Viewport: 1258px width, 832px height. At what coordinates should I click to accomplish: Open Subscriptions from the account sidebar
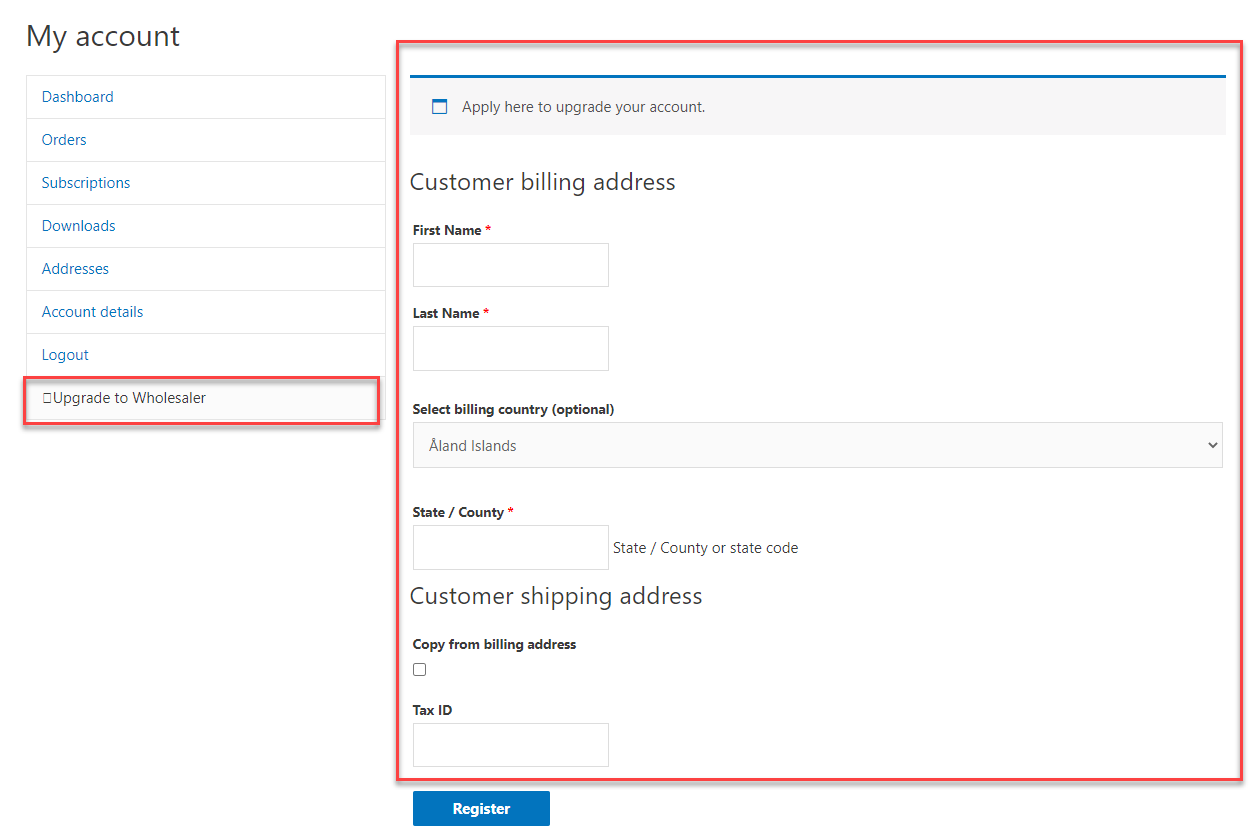86,183
